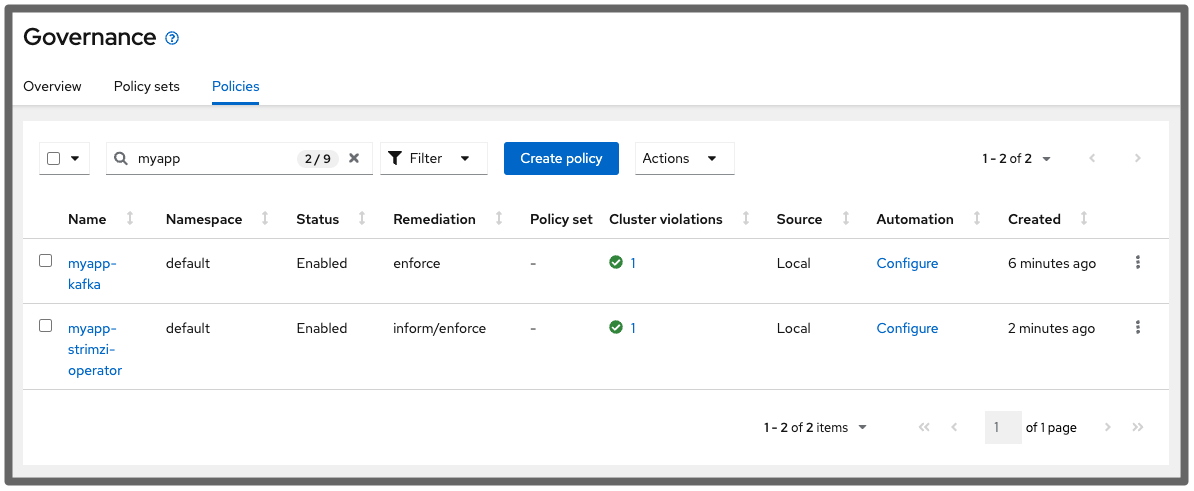This screenshot has height=491, width=1194.
Task: Sort table by Name column icon
Action: (x=130, y=219)
